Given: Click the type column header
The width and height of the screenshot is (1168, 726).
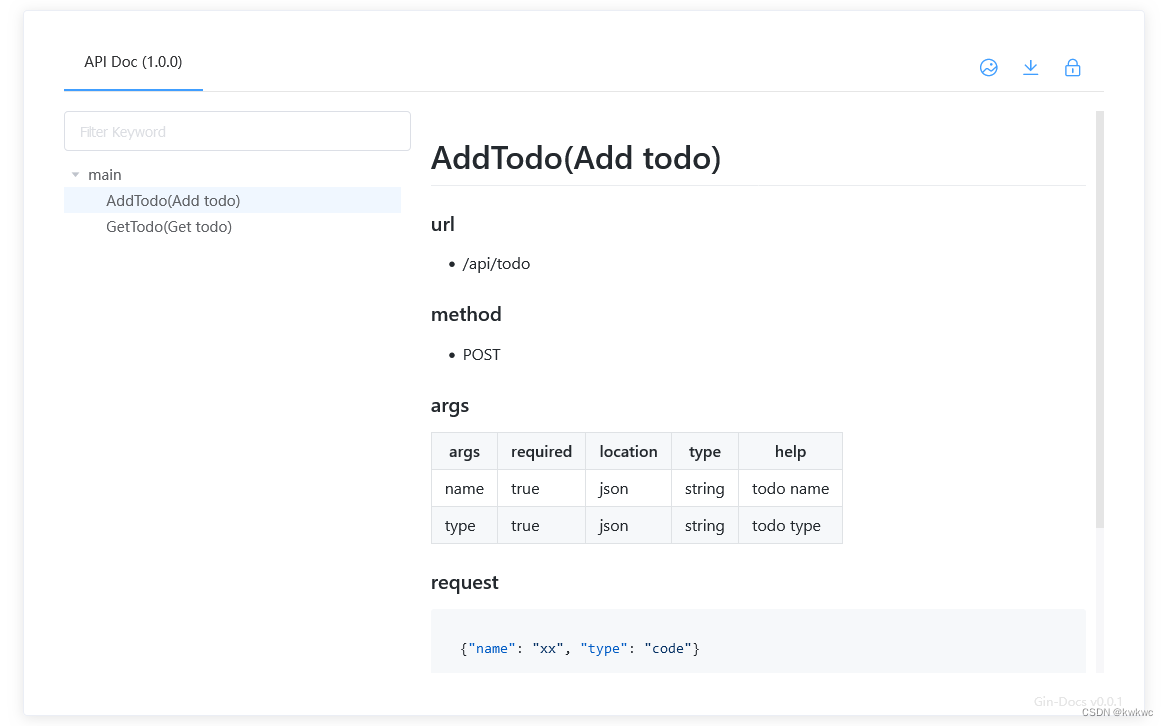Looking at the screenshot, I should pyautogui.click(x=705, y=451).
